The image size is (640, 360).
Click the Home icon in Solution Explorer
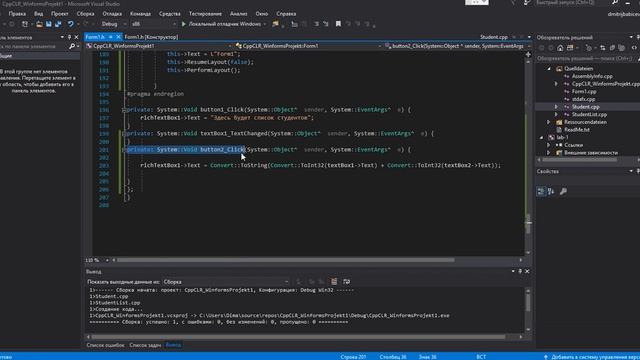tap(560, 48)
